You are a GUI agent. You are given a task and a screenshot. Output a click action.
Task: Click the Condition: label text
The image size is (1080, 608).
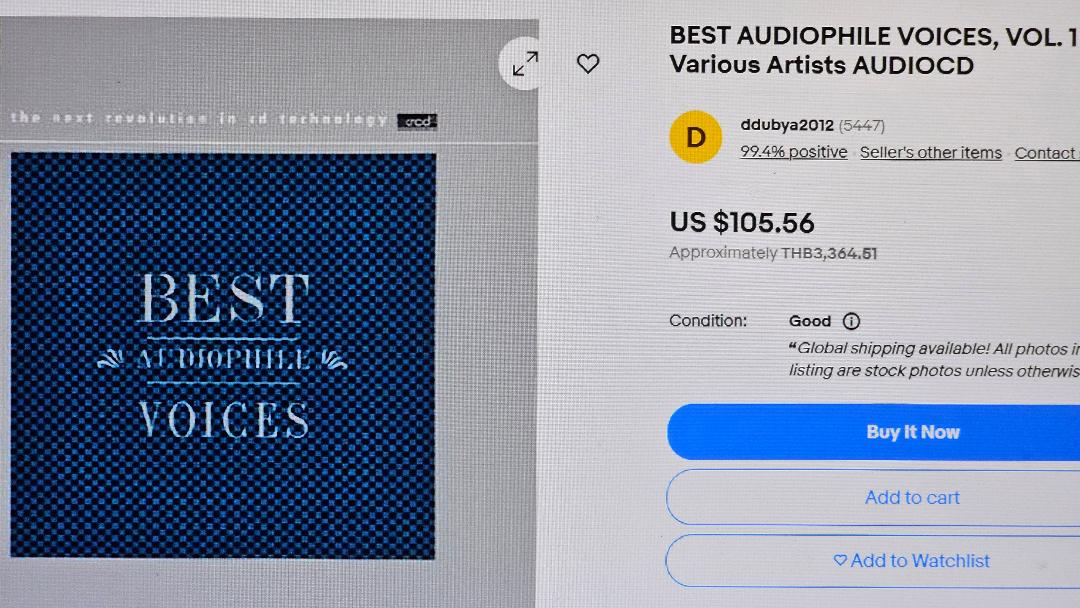click(708, 321)
